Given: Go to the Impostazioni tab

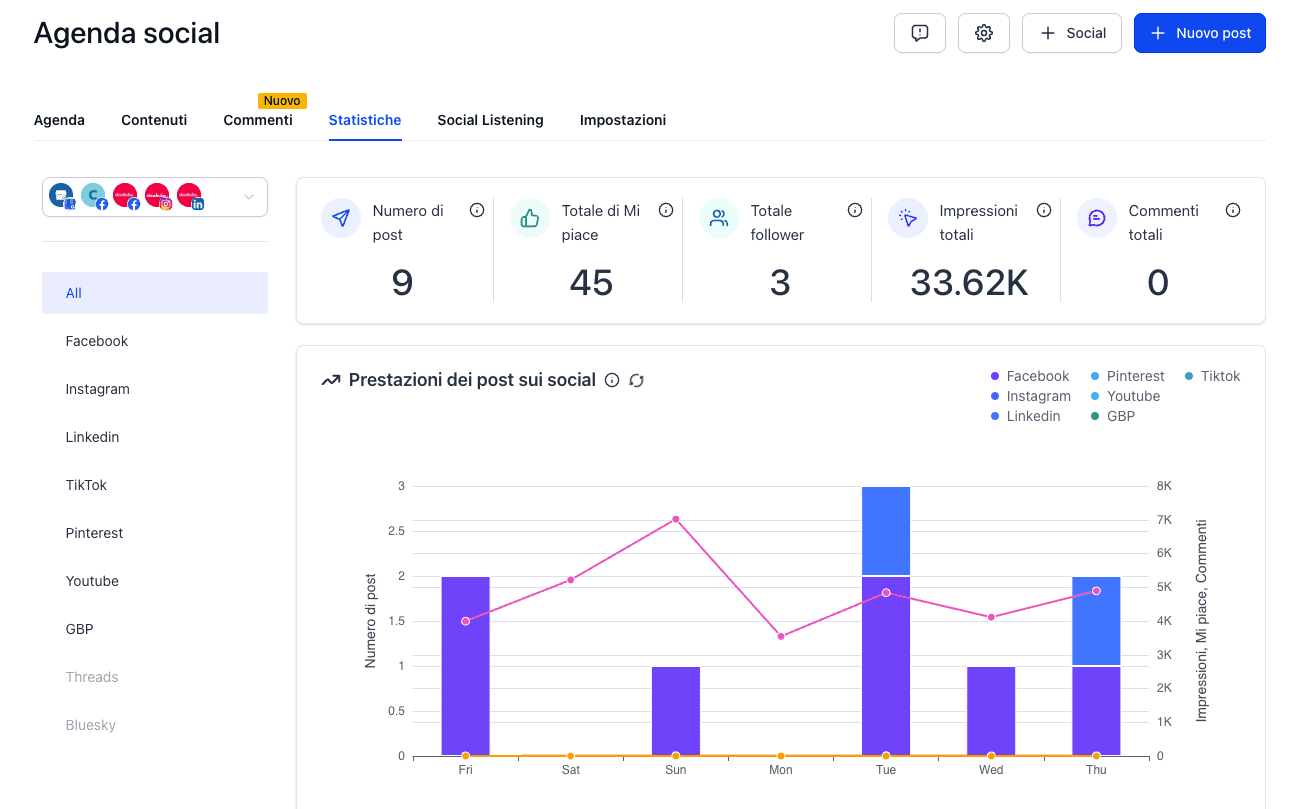Looking at the screenshot, I should [x=623, y=120].
